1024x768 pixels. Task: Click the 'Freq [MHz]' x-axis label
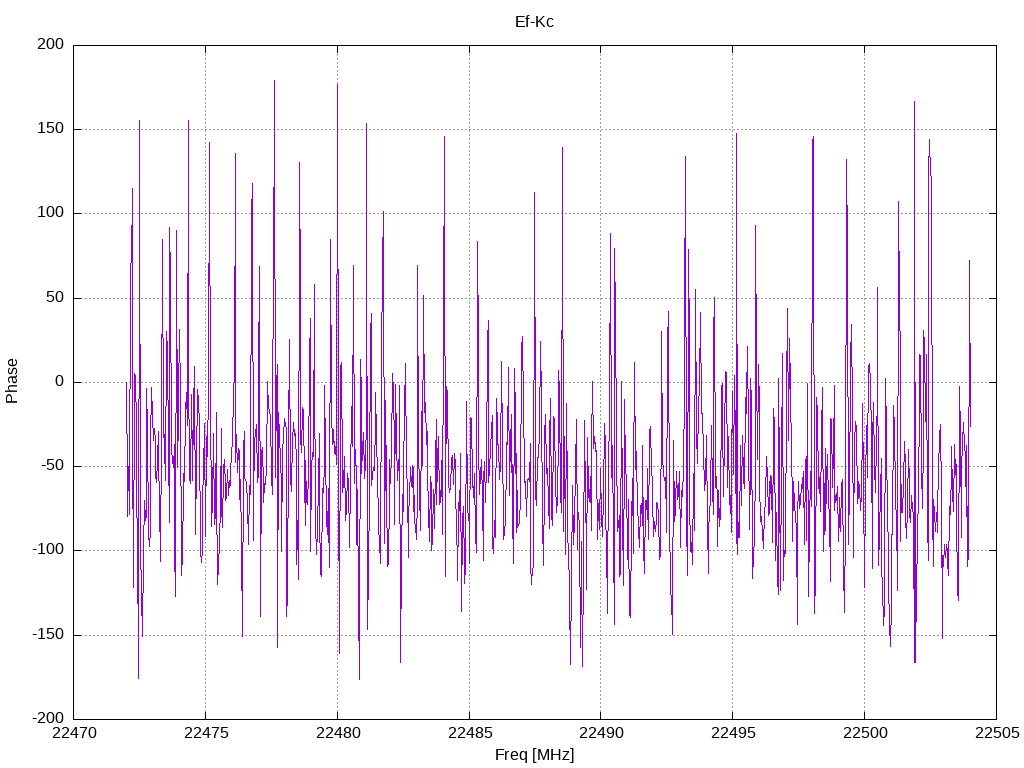tap(534, 755)
